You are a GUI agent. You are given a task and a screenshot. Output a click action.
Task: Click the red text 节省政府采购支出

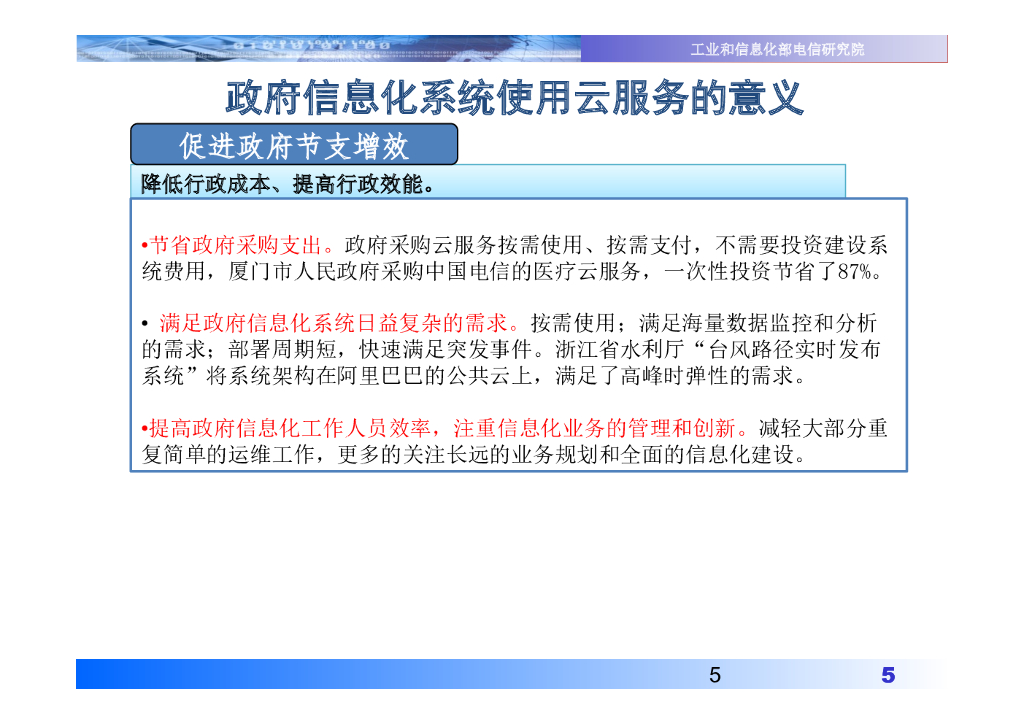236,245
